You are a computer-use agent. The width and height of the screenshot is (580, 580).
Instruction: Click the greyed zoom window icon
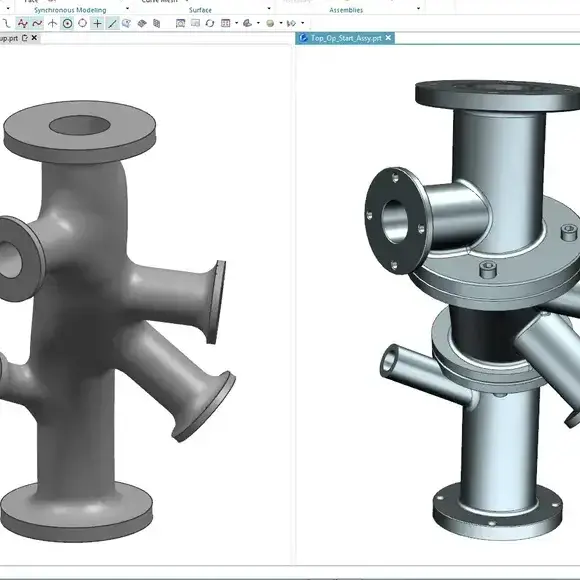[x=195, y=23]
